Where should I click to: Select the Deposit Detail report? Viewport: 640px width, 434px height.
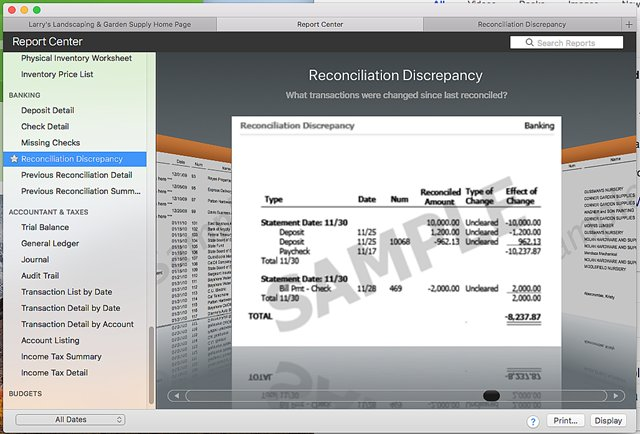pos(48,110)
